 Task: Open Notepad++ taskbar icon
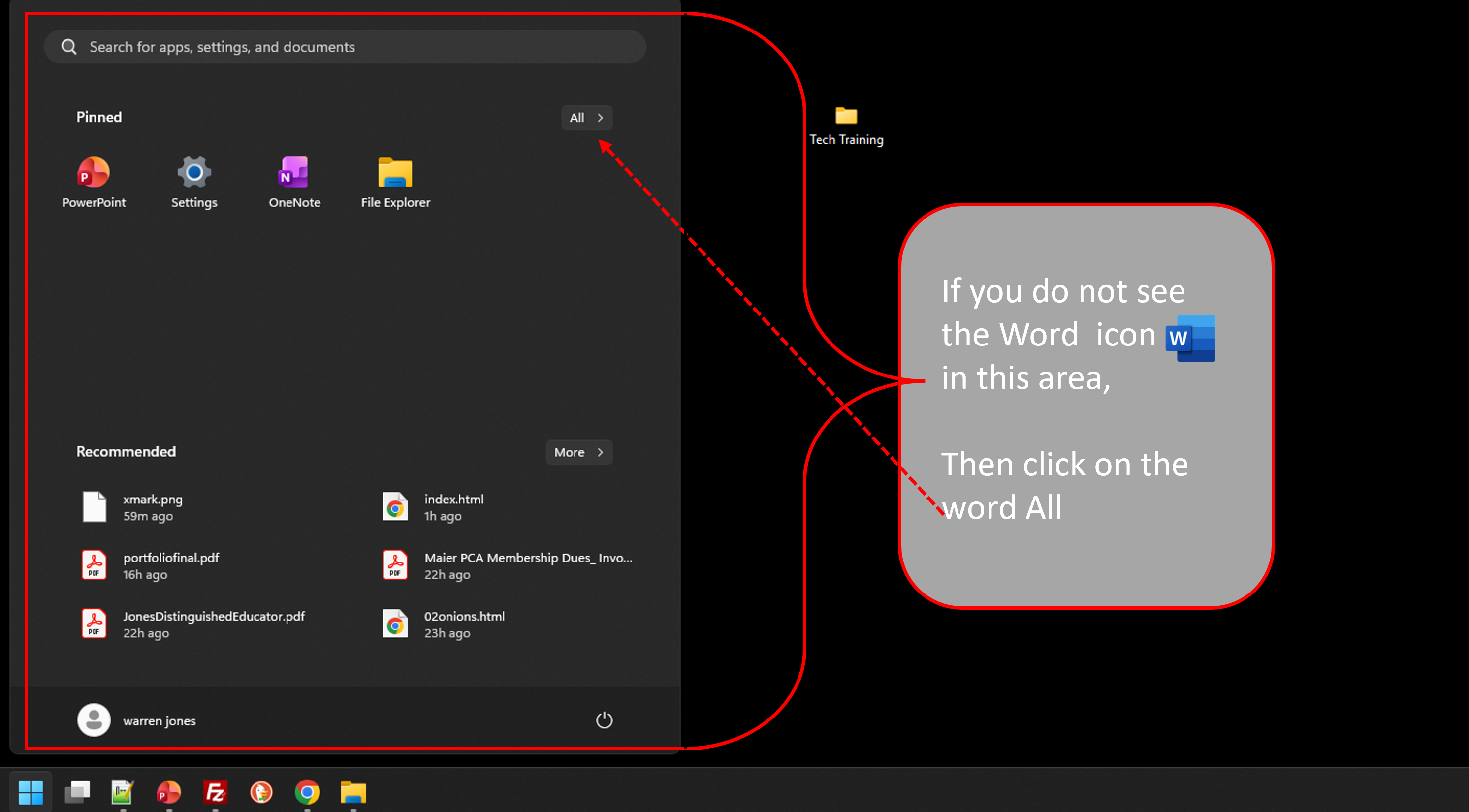[123, 791]
